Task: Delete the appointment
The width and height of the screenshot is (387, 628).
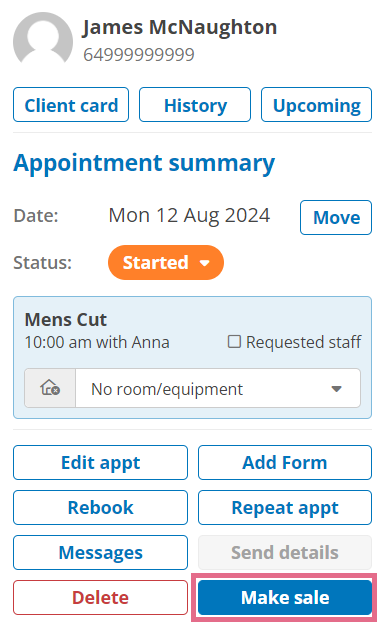Action: [101, 597]
